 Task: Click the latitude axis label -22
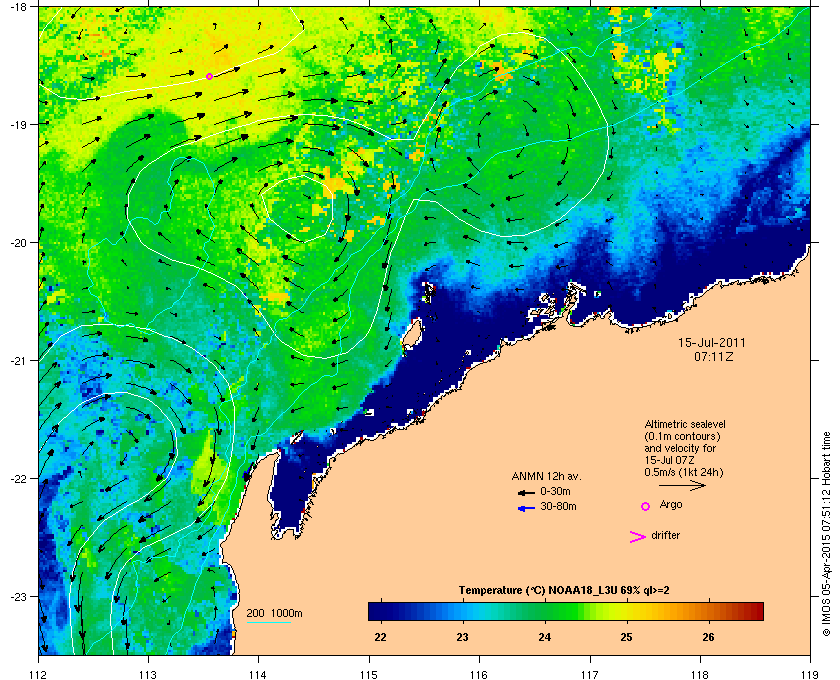[19, 478]
